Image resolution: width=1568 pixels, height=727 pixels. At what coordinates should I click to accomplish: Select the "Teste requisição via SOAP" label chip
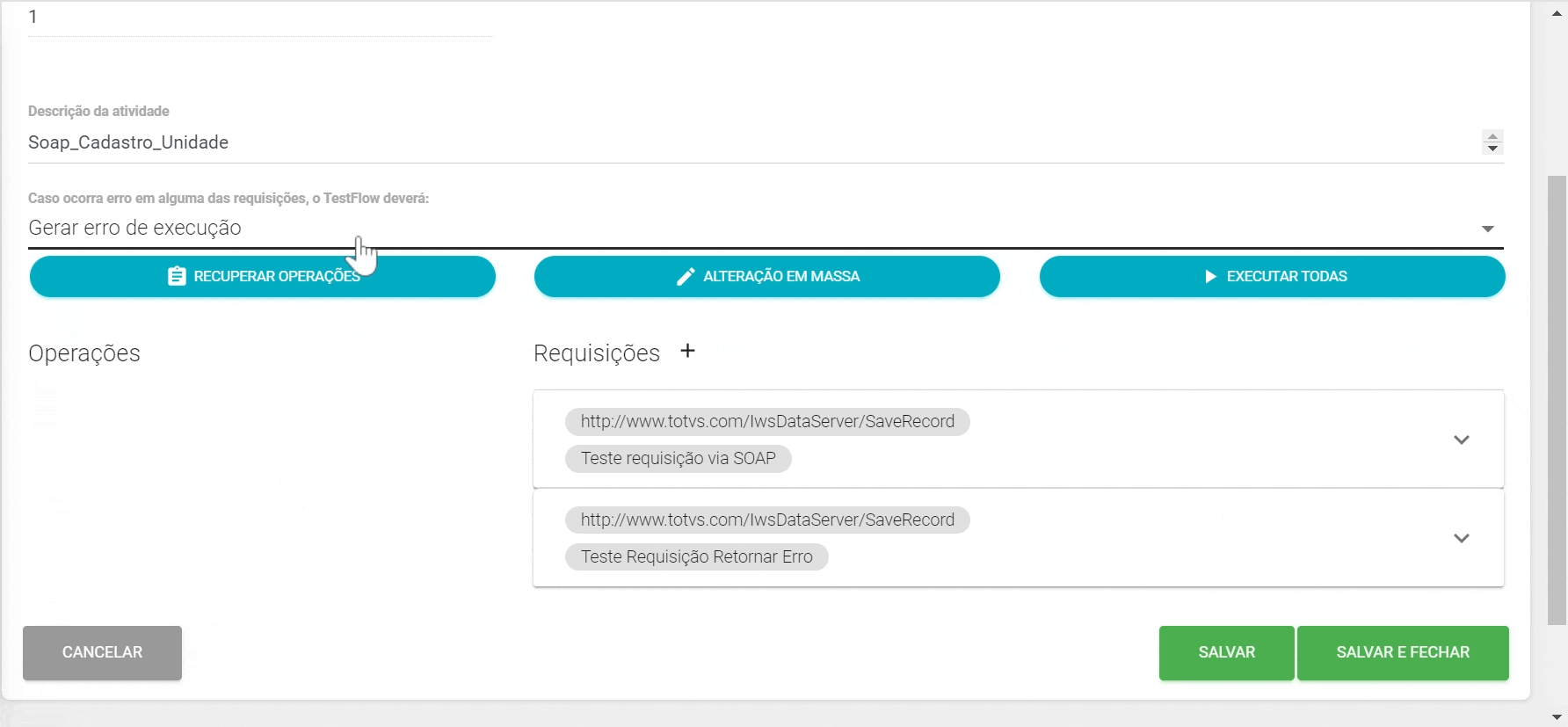678,459
